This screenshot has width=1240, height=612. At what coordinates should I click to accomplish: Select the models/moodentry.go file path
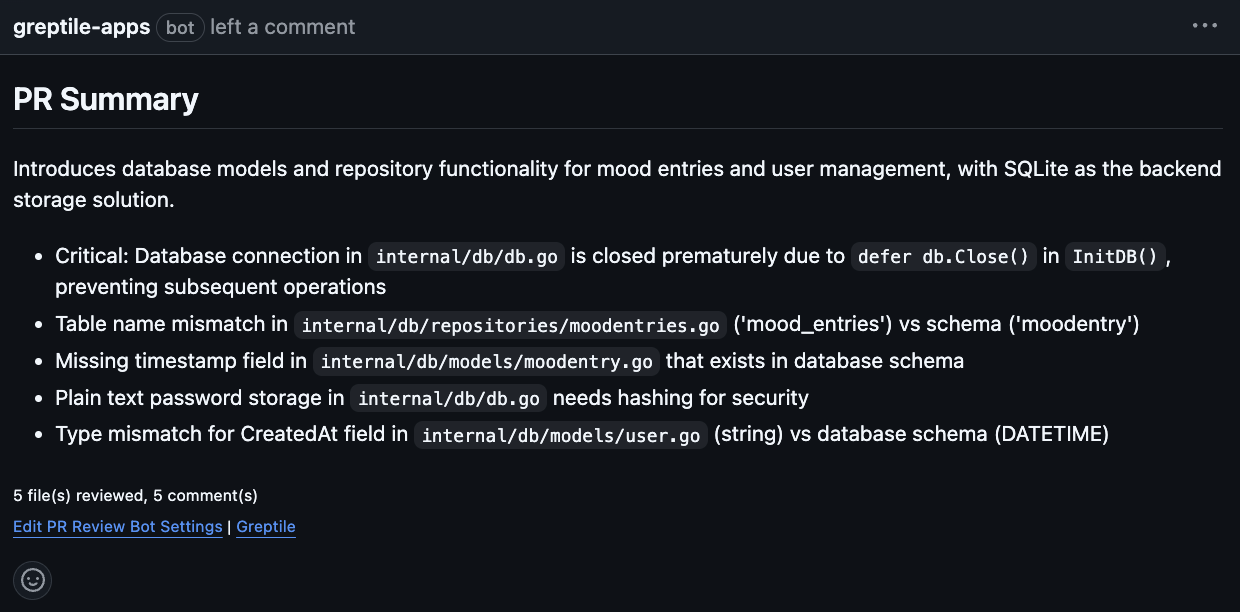(x=487, y=362)
